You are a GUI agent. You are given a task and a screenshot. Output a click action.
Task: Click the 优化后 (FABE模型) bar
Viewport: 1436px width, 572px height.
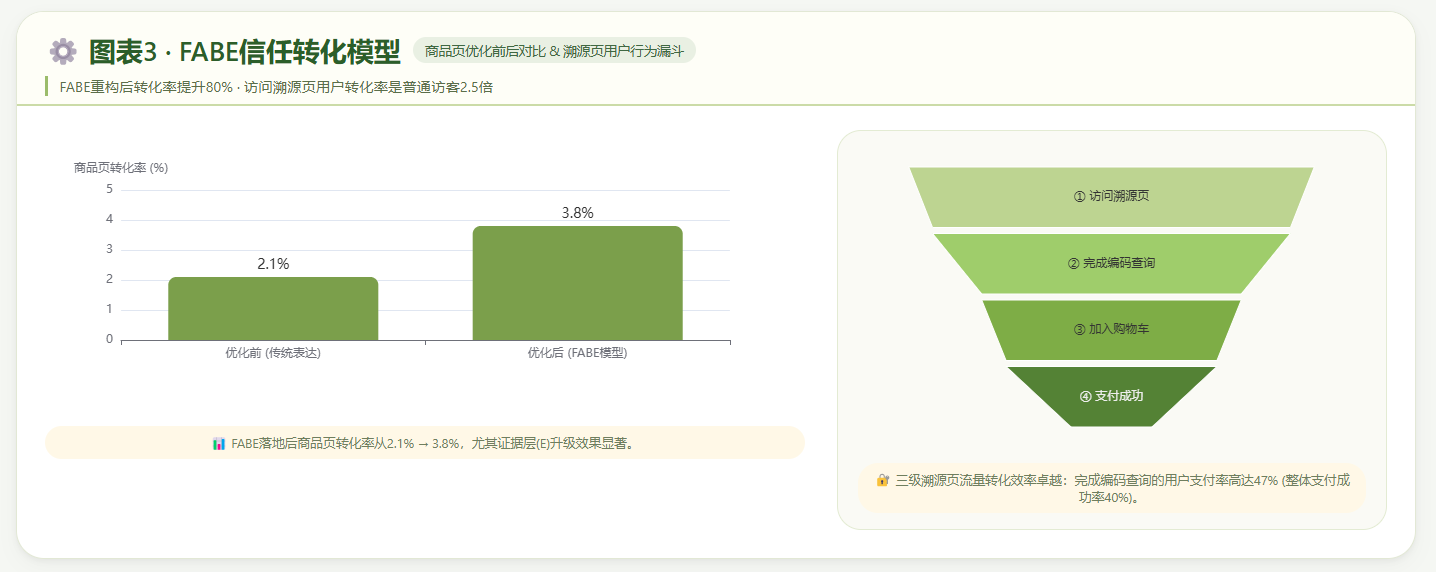[x=577, y=284]
